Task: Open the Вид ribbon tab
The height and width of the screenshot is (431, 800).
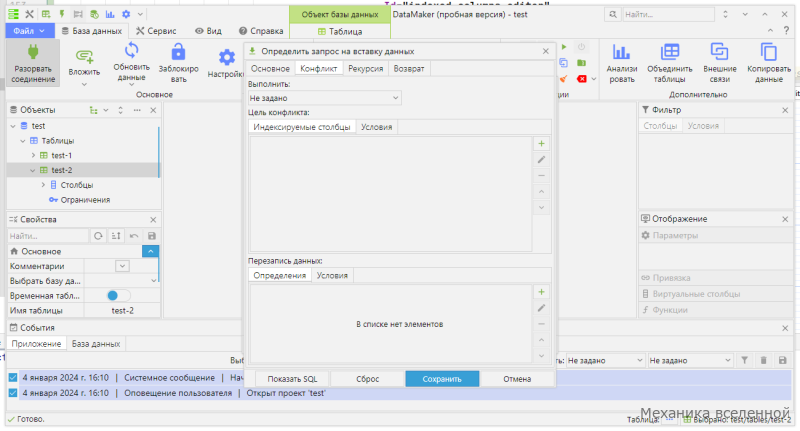Action: coord(208,31)
